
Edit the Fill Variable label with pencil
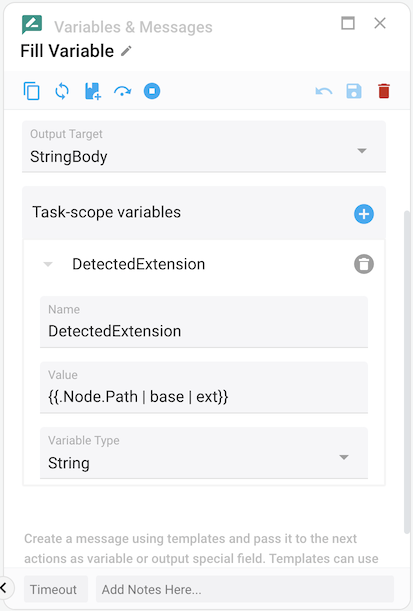(126, 51)
